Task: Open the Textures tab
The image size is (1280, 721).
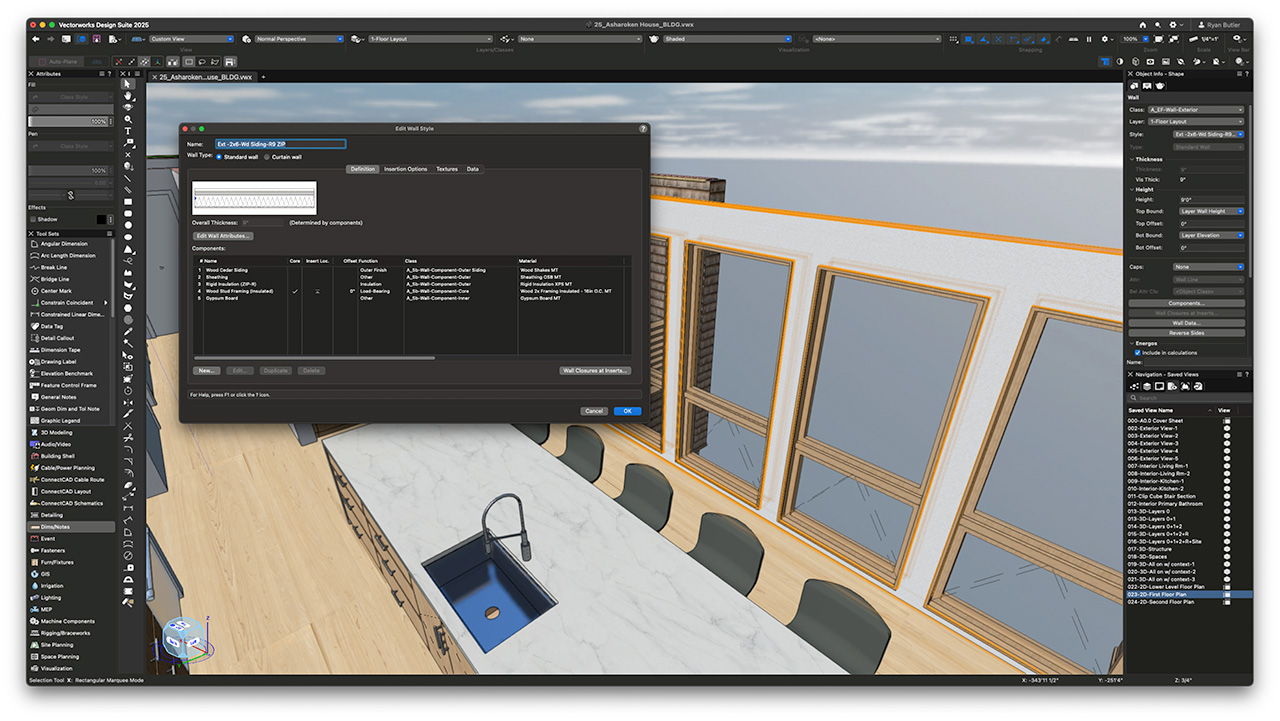Action: point(447,169)
